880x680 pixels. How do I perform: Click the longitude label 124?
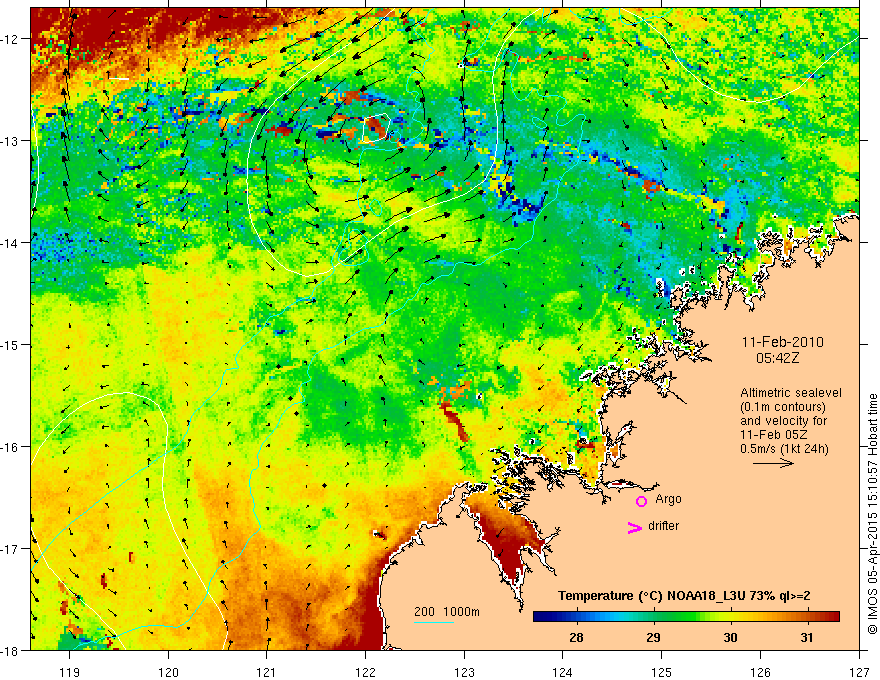563,672
